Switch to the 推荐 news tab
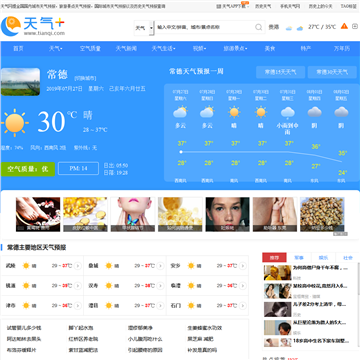 coord(274,258)
